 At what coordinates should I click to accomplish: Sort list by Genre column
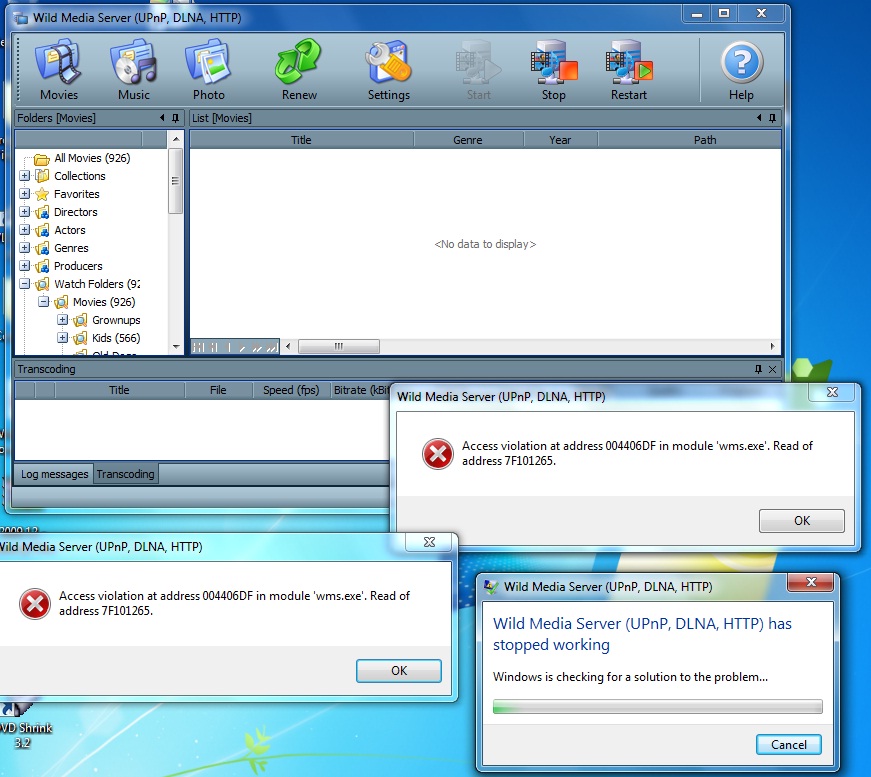[468, 140]
